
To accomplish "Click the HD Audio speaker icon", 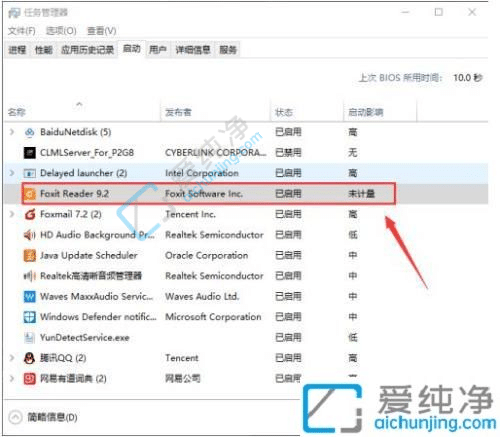I will (29, 235).
